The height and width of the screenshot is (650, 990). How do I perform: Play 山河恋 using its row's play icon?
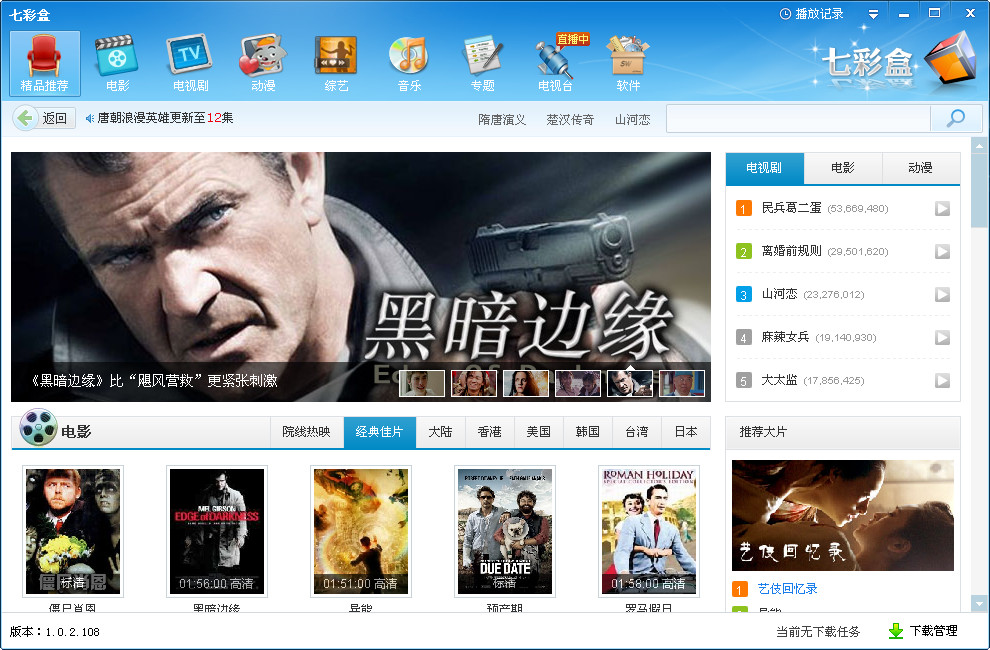[x=942, y=294]
